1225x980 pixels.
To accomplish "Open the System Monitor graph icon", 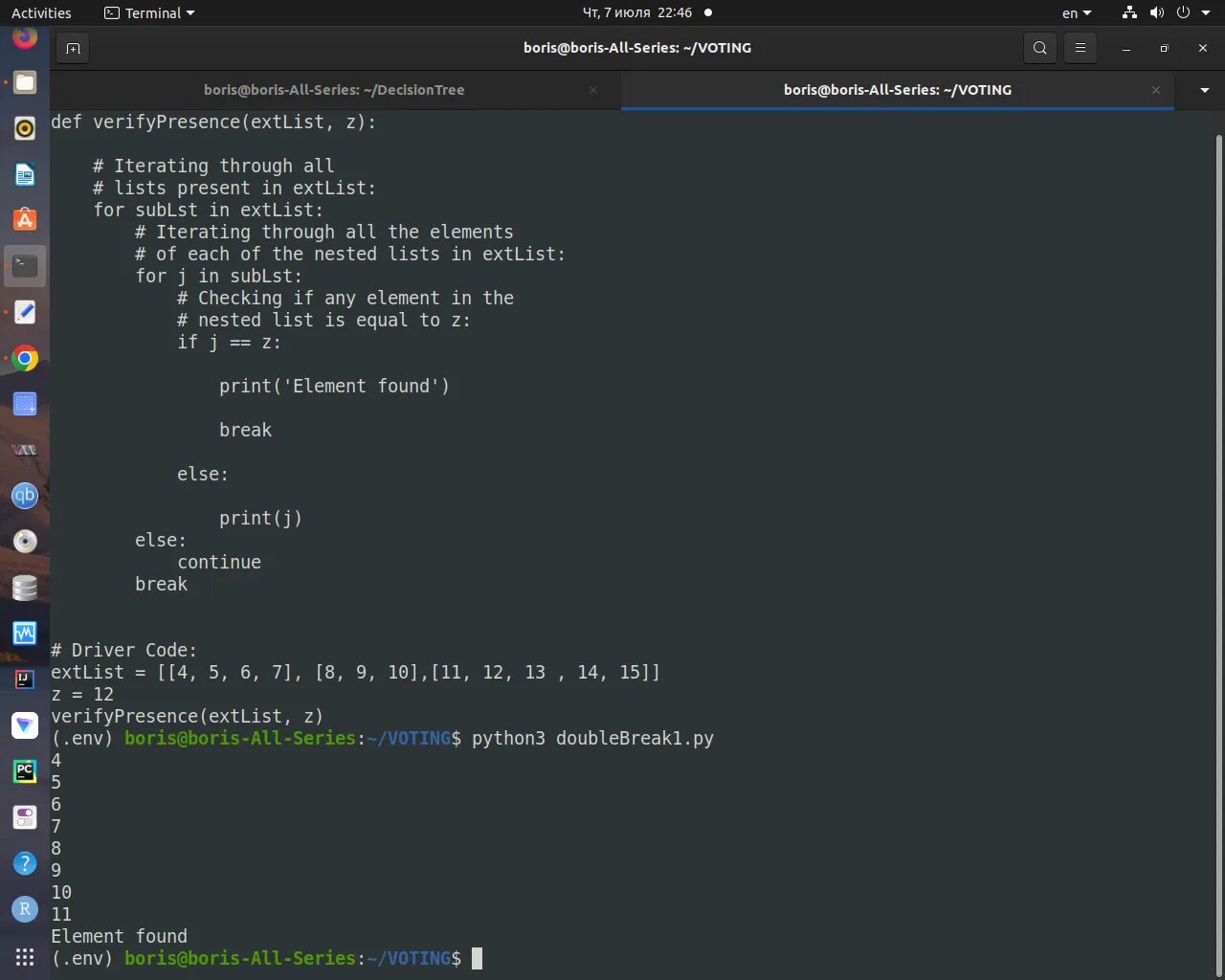I will point(25,634).
